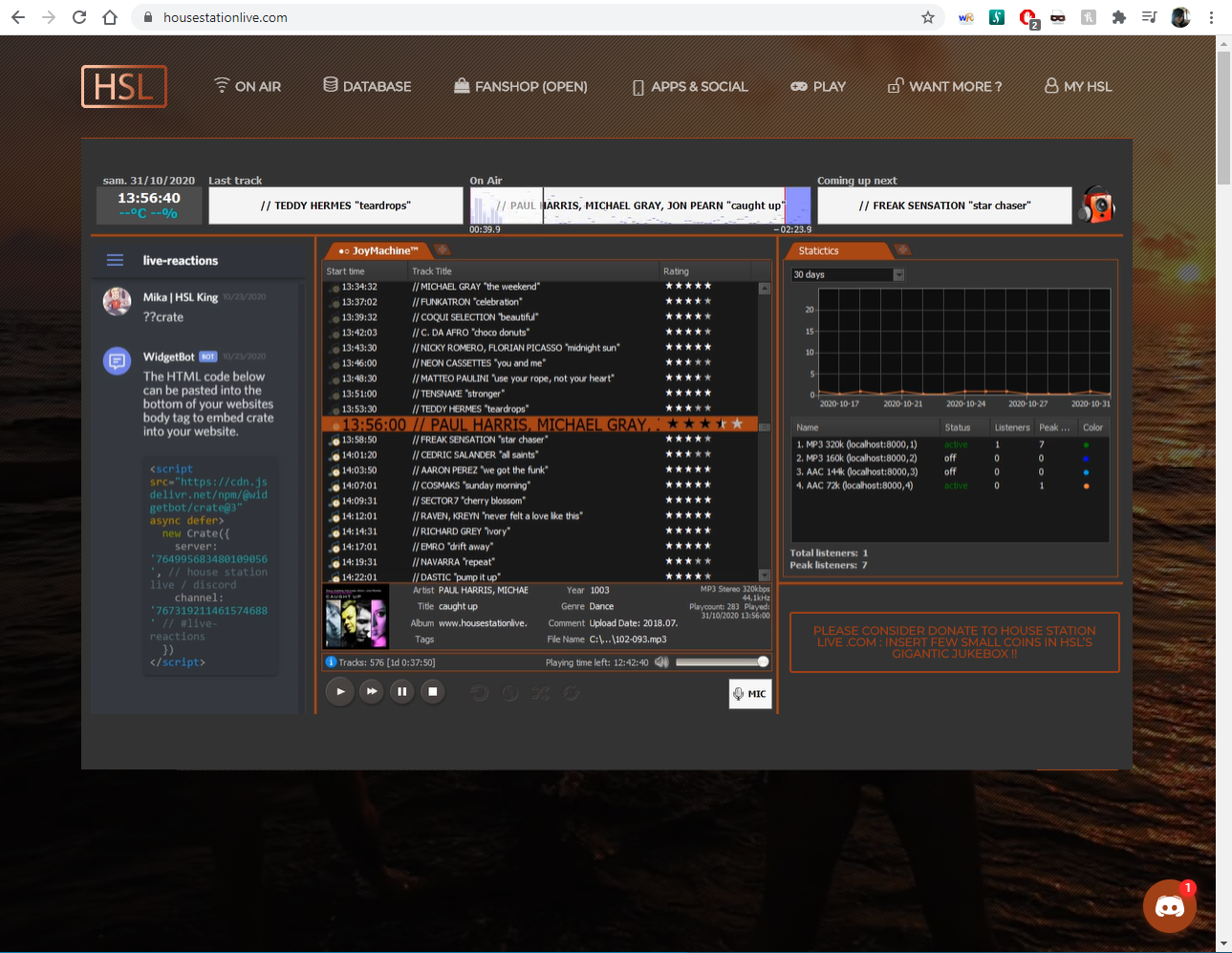Click the WidgetBot avatar icon
Screen dimensions: 1232x953
(117, 360)
